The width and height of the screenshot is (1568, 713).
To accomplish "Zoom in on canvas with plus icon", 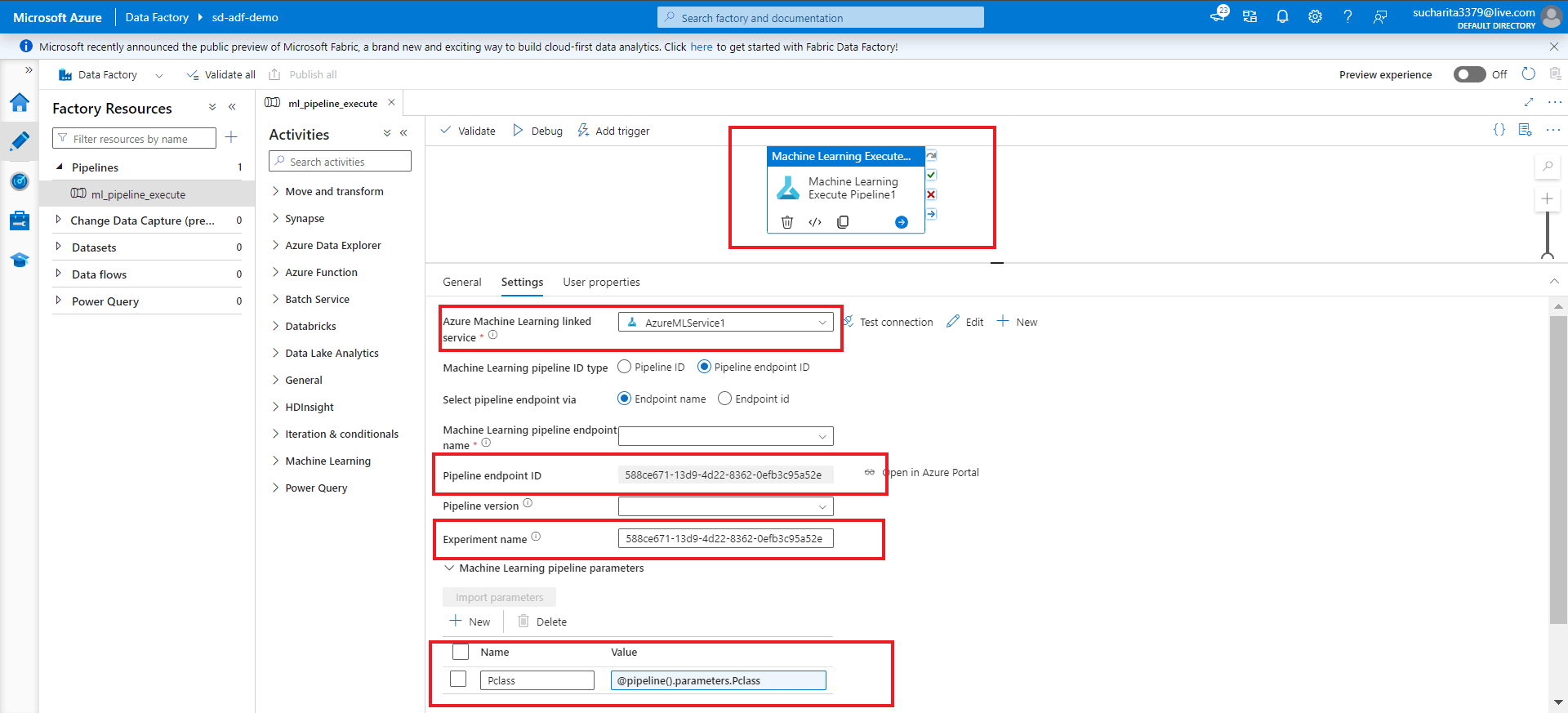I will (1547, 198).
